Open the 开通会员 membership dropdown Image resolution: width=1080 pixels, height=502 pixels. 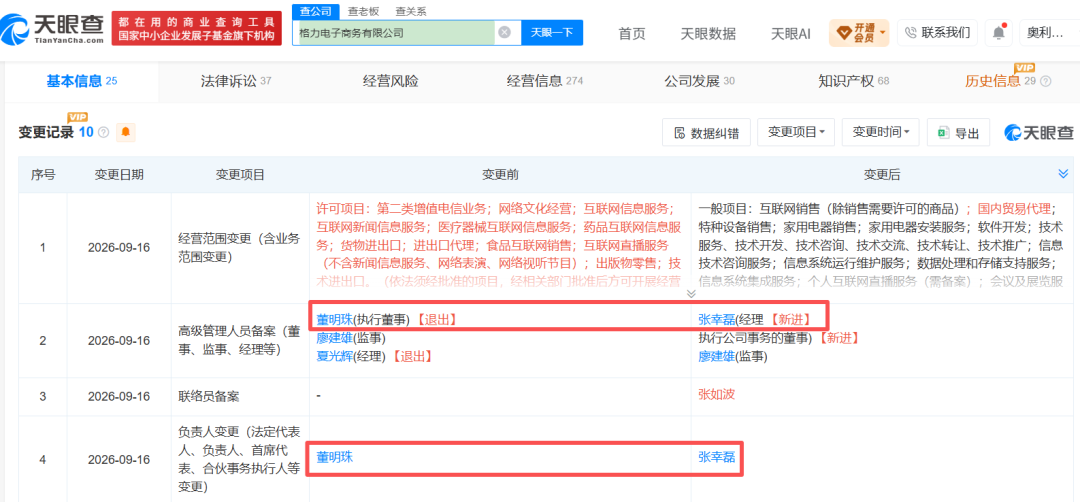(859, 32)
